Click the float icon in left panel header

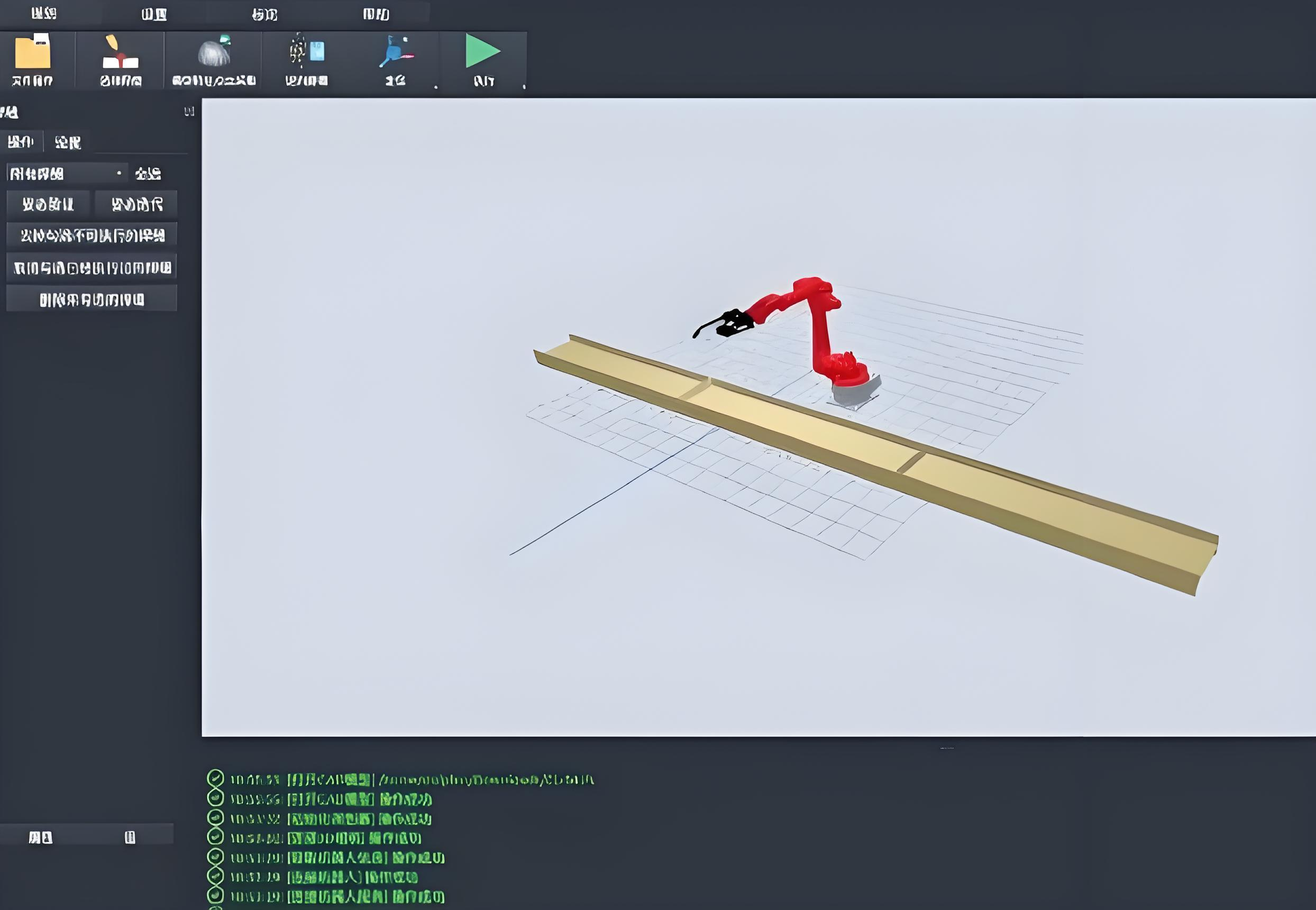coord(189,111)
